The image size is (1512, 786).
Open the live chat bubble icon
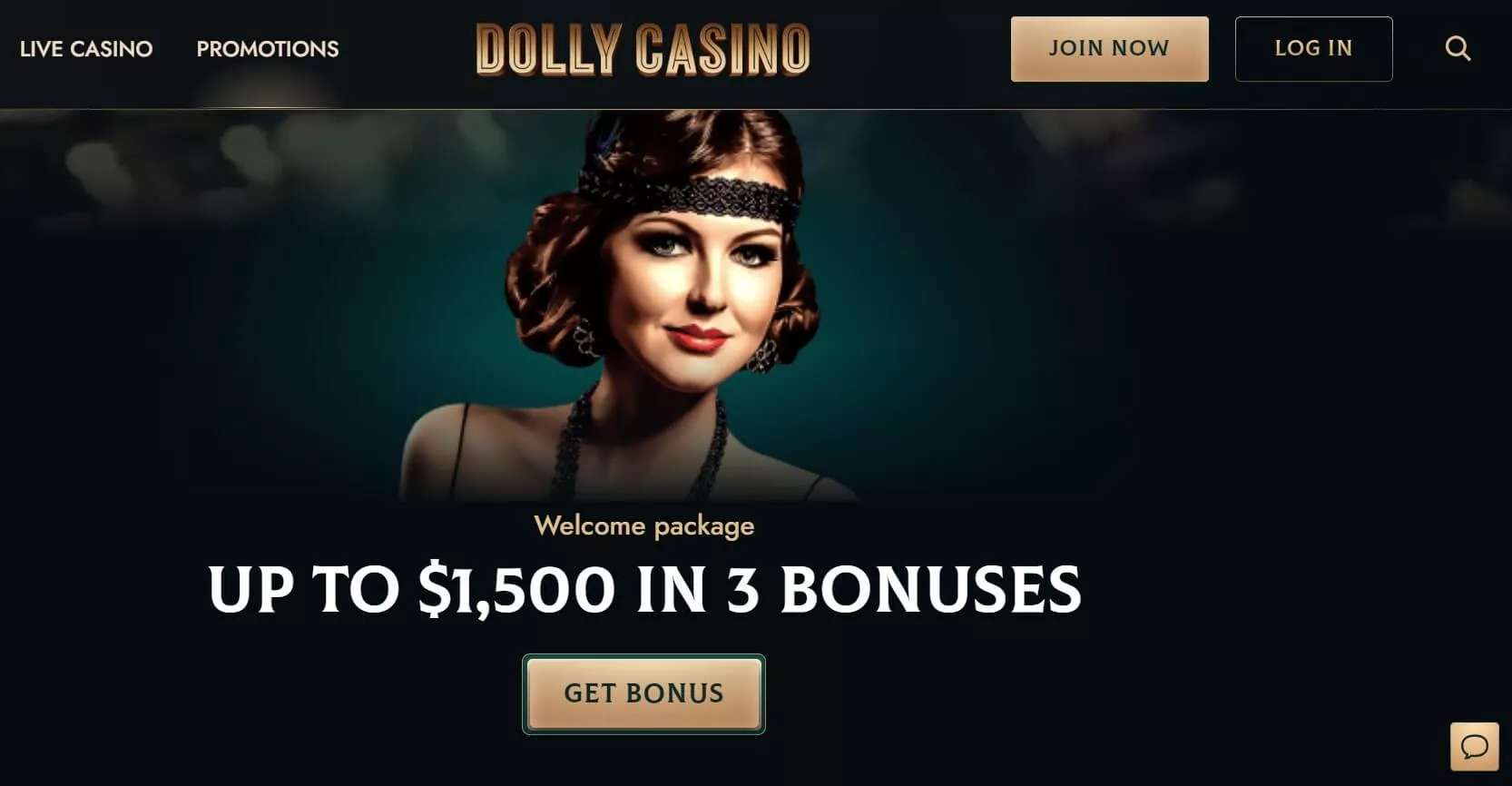click(1474, 746)
